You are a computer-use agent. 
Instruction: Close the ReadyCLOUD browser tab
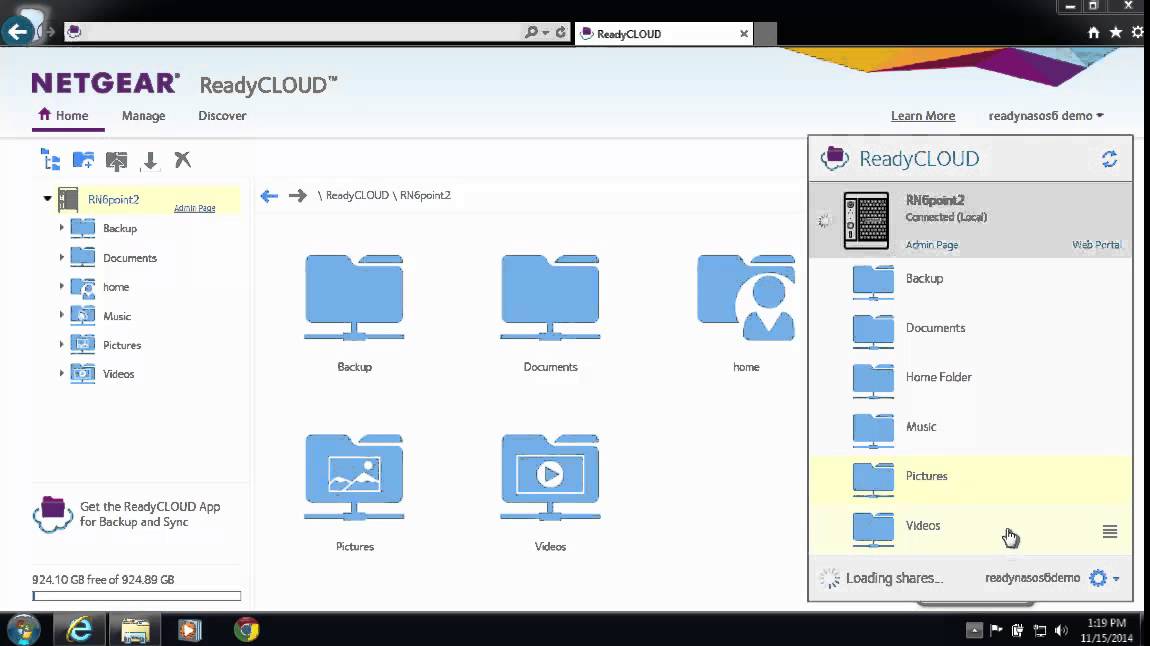744,34
